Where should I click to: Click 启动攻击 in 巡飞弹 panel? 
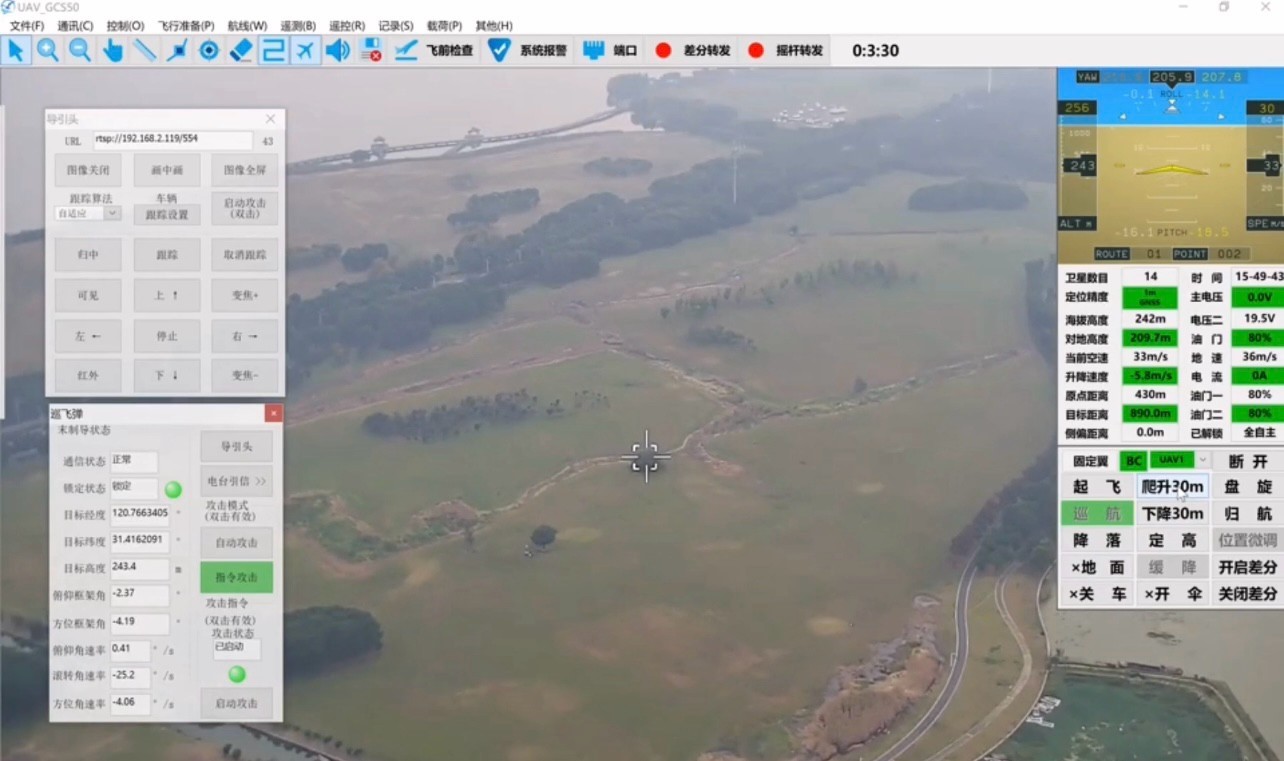point(237,703)
